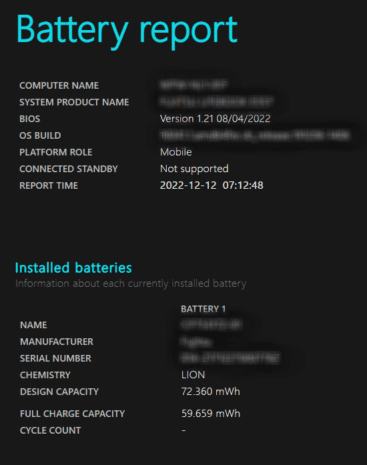Viewport: 367px width, 465px height.
Task: Click the SYSTEM PRODUCT NAME label
Action: pyautogui.click(x=74, y=102)
